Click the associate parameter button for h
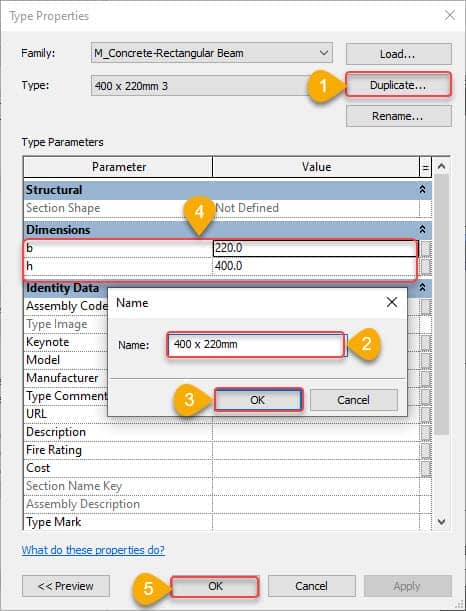 pos(426,267)
